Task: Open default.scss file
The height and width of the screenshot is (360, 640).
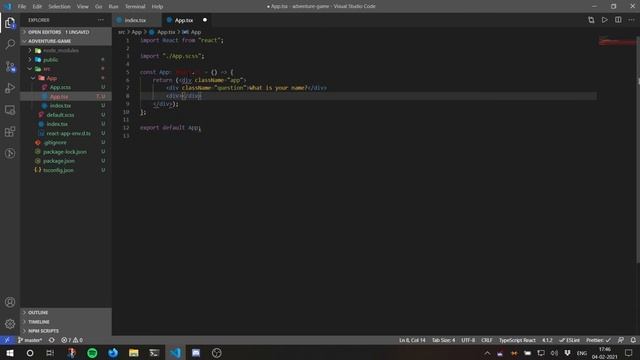Action: click(x=60, y=115)
